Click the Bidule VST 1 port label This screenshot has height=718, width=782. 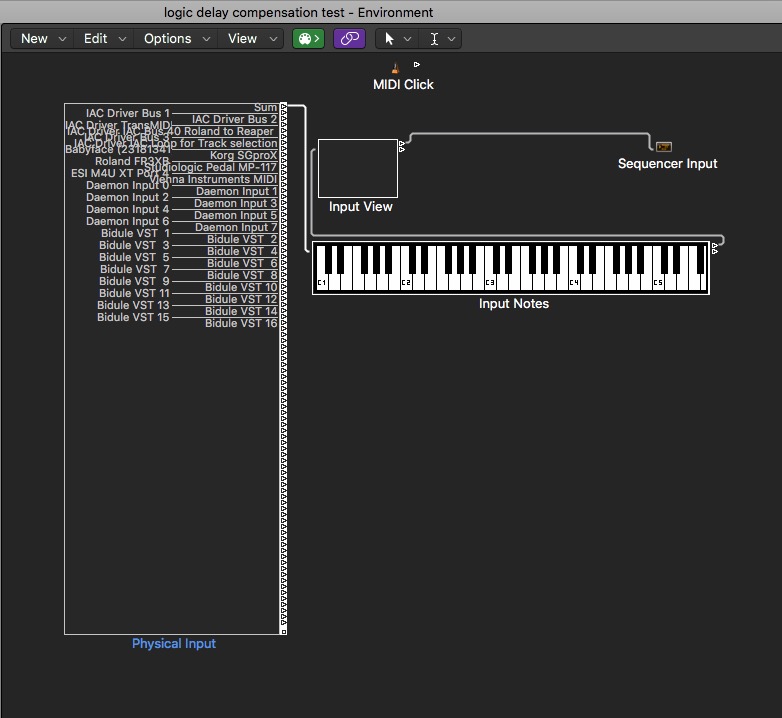click(x=135, y=233)
